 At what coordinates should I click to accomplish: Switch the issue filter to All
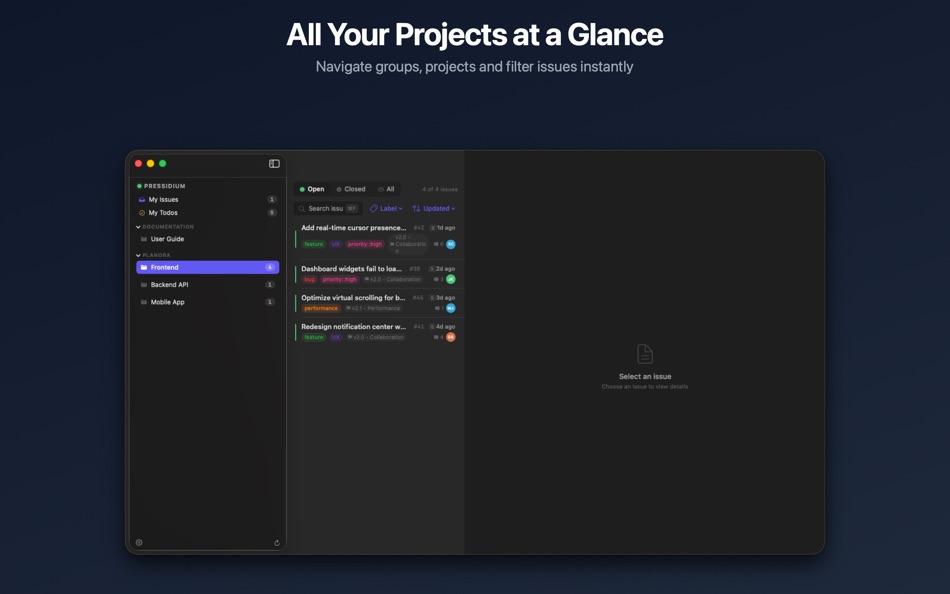tap(390, 189)
